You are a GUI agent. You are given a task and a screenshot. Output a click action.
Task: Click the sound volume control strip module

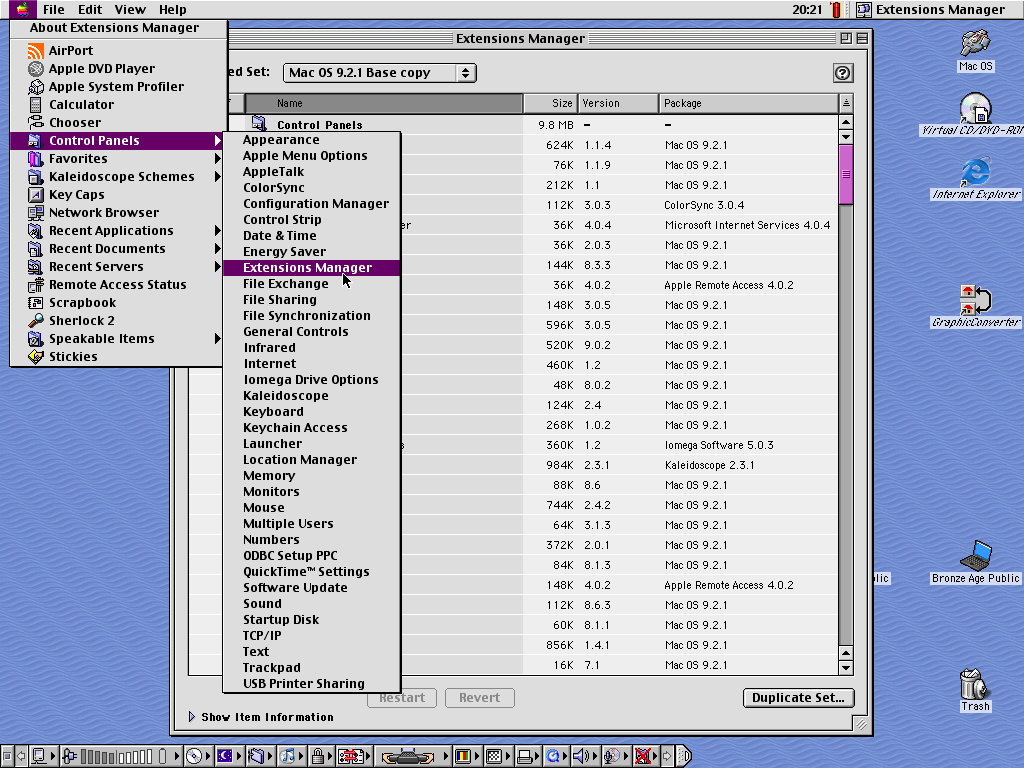(580, 756)
